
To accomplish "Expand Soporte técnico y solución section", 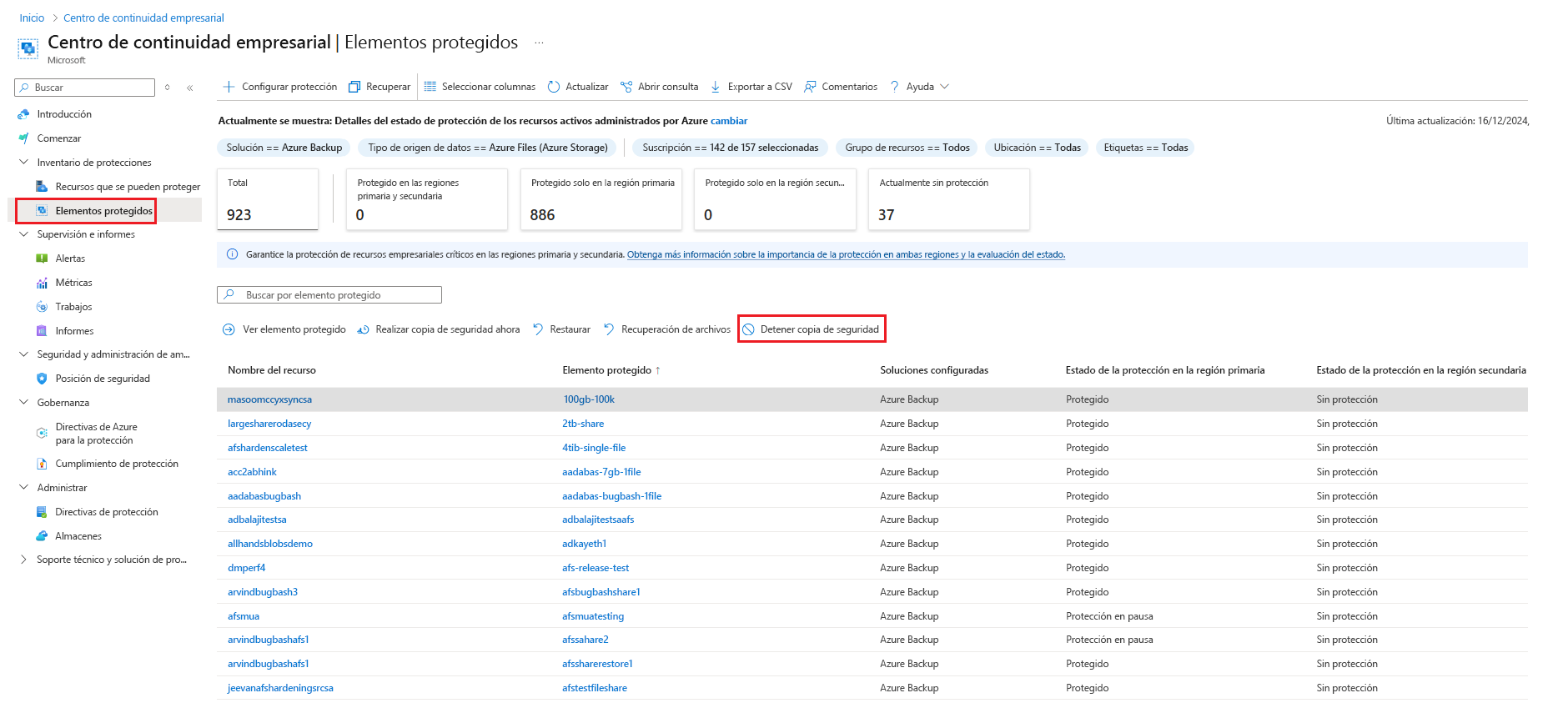I will pyautogui.click(x=23, y=560).
